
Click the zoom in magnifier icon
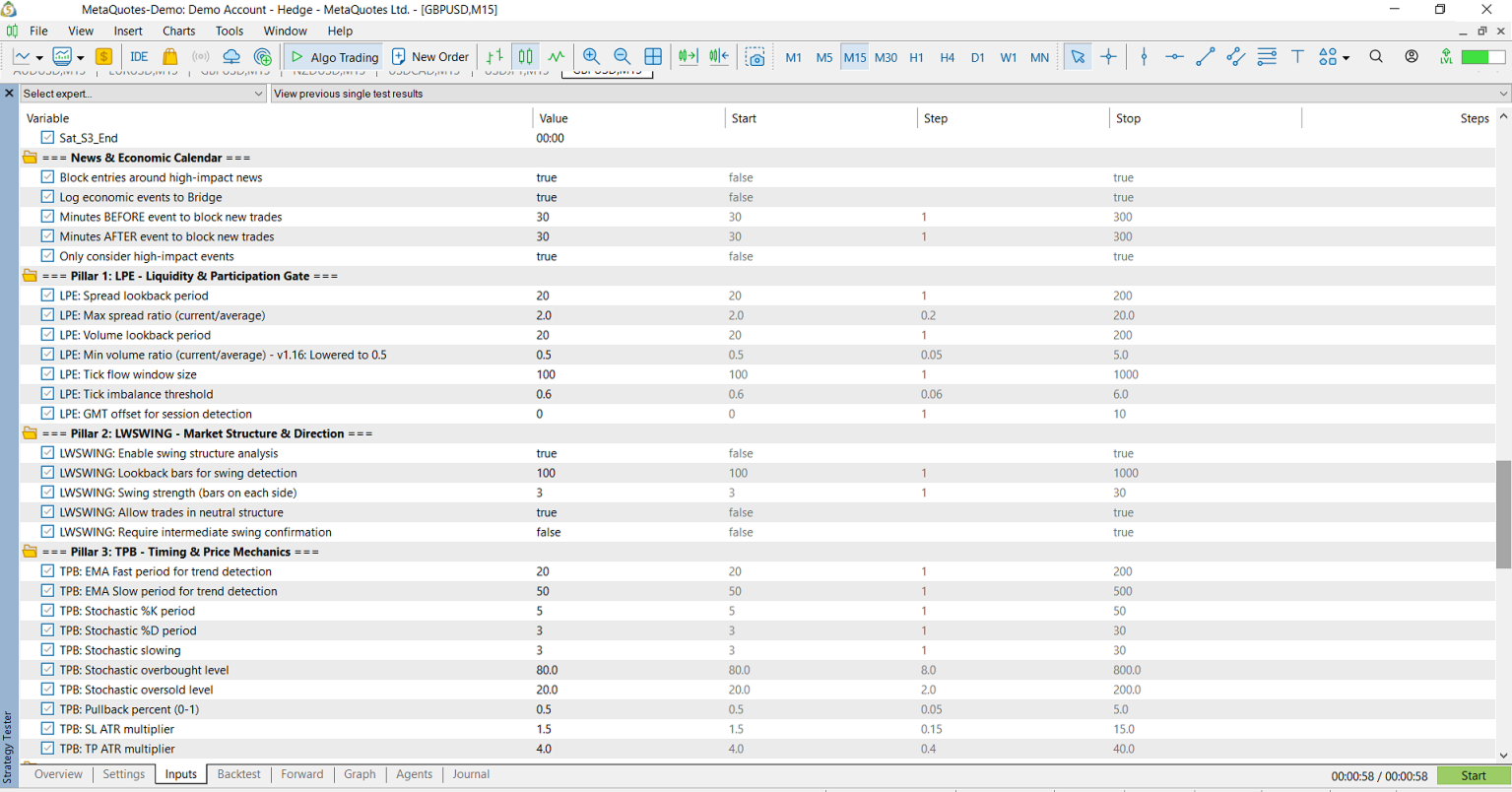[x=591, y=57]
